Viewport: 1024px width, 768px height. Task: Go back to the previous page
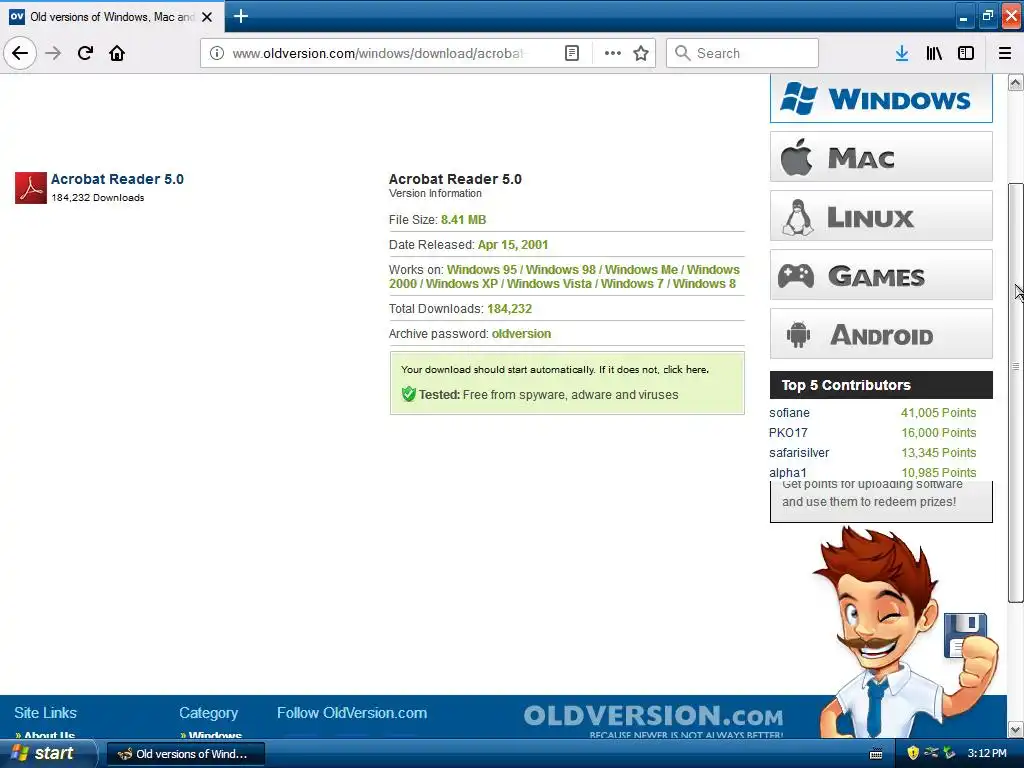(x=20, y=53)
